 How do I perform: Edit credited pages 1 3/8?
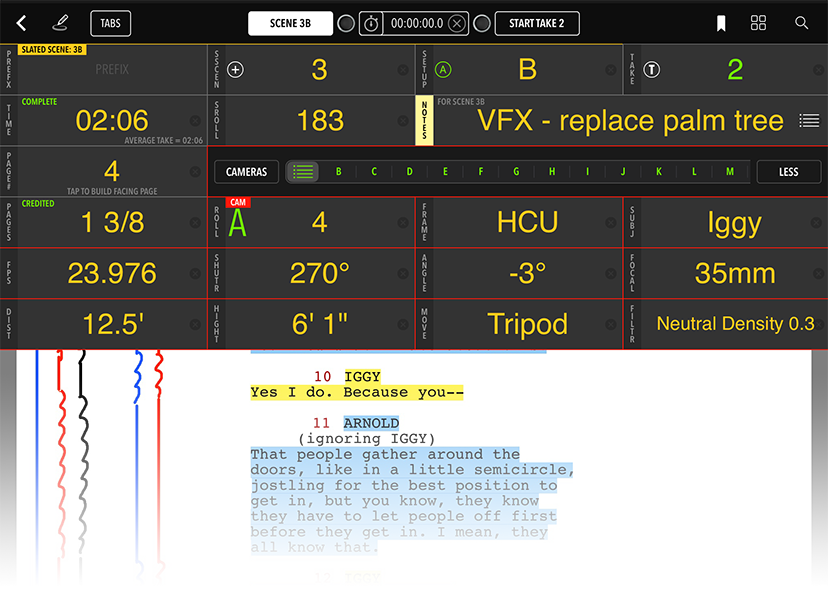(112, 222)
